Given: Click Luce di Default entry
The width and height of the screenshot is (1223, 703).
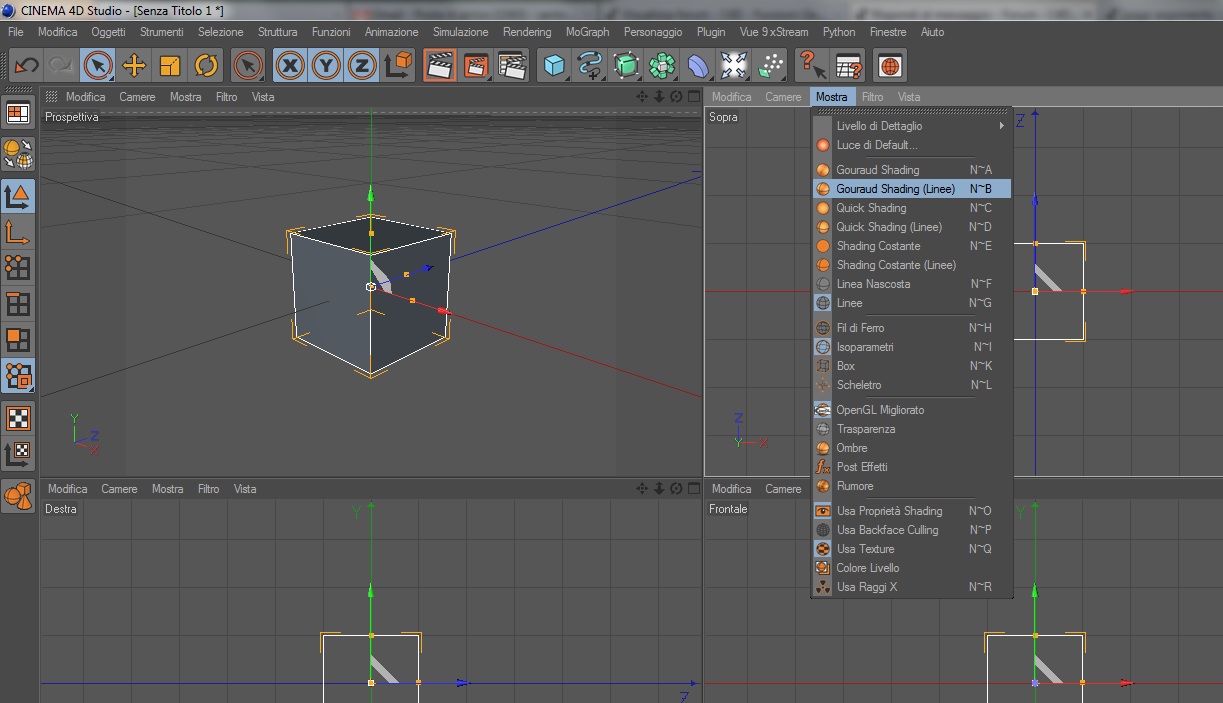Looking at the screenshot, I should (x=876, y=145).
